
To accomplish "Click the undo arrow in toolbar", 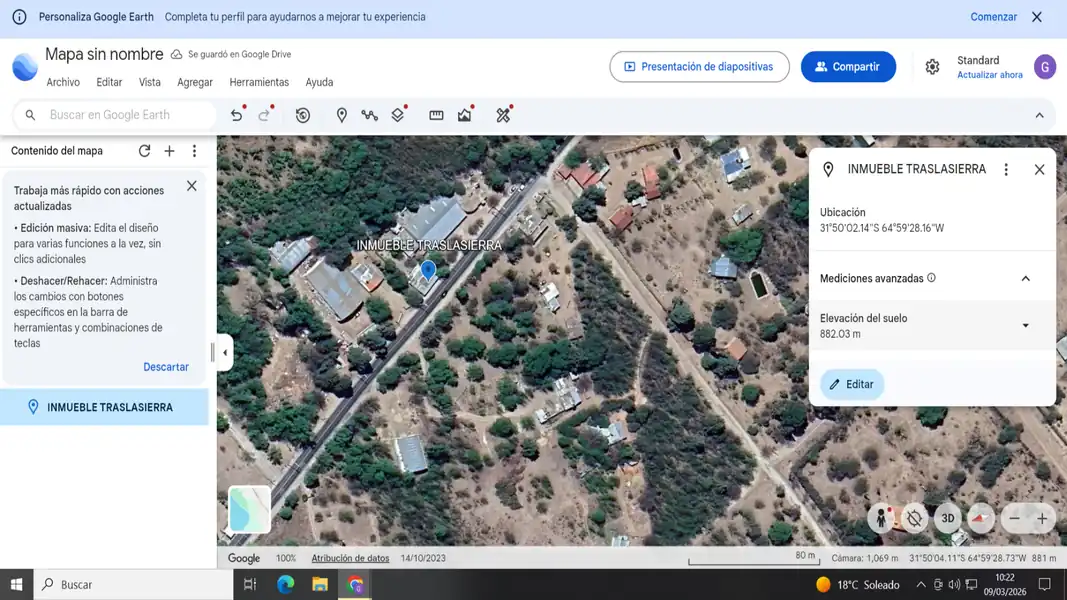I will [x=236, y=116].
